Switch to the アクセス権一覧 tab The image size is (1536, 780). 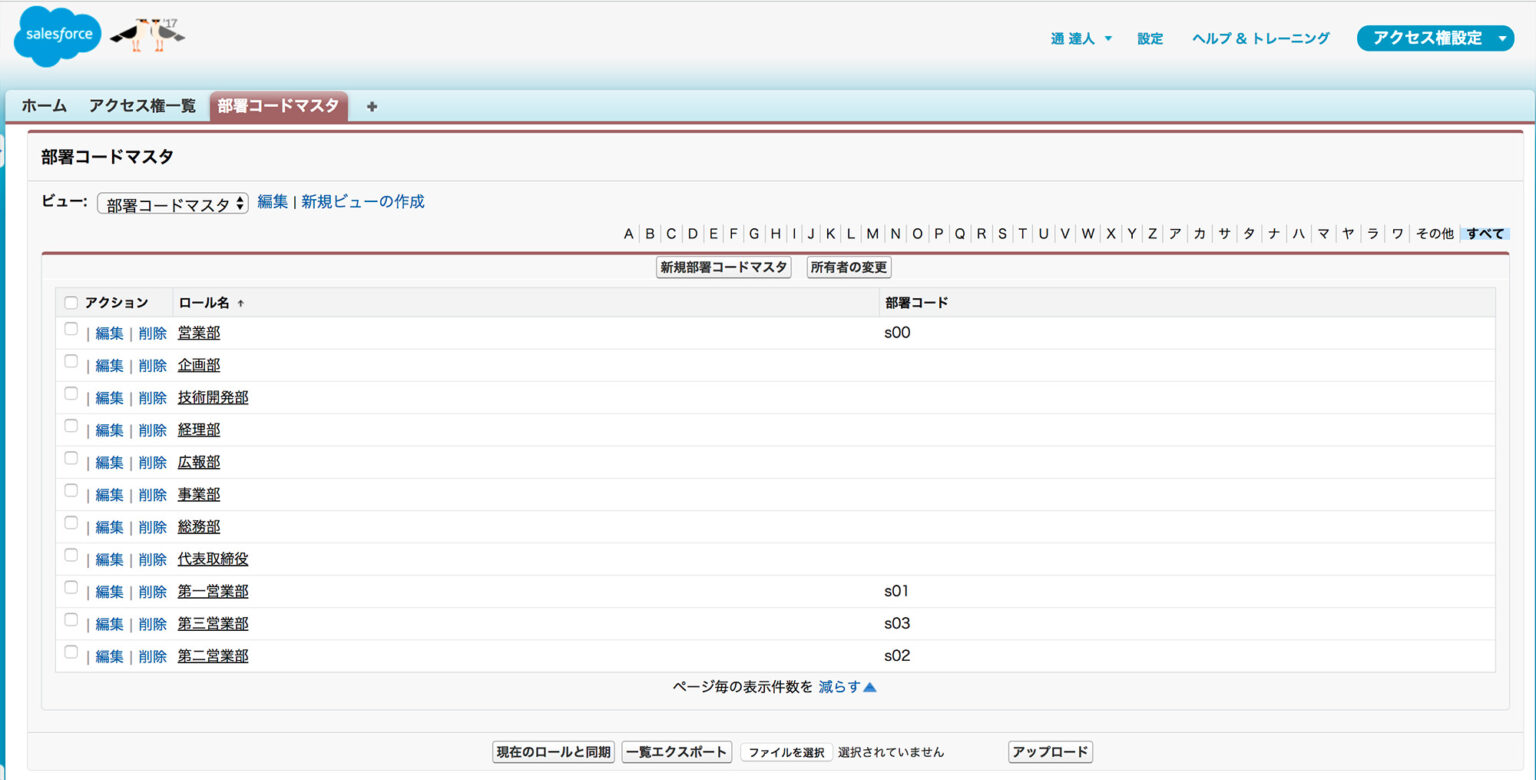pyautogui.click(x=143, y=106)
